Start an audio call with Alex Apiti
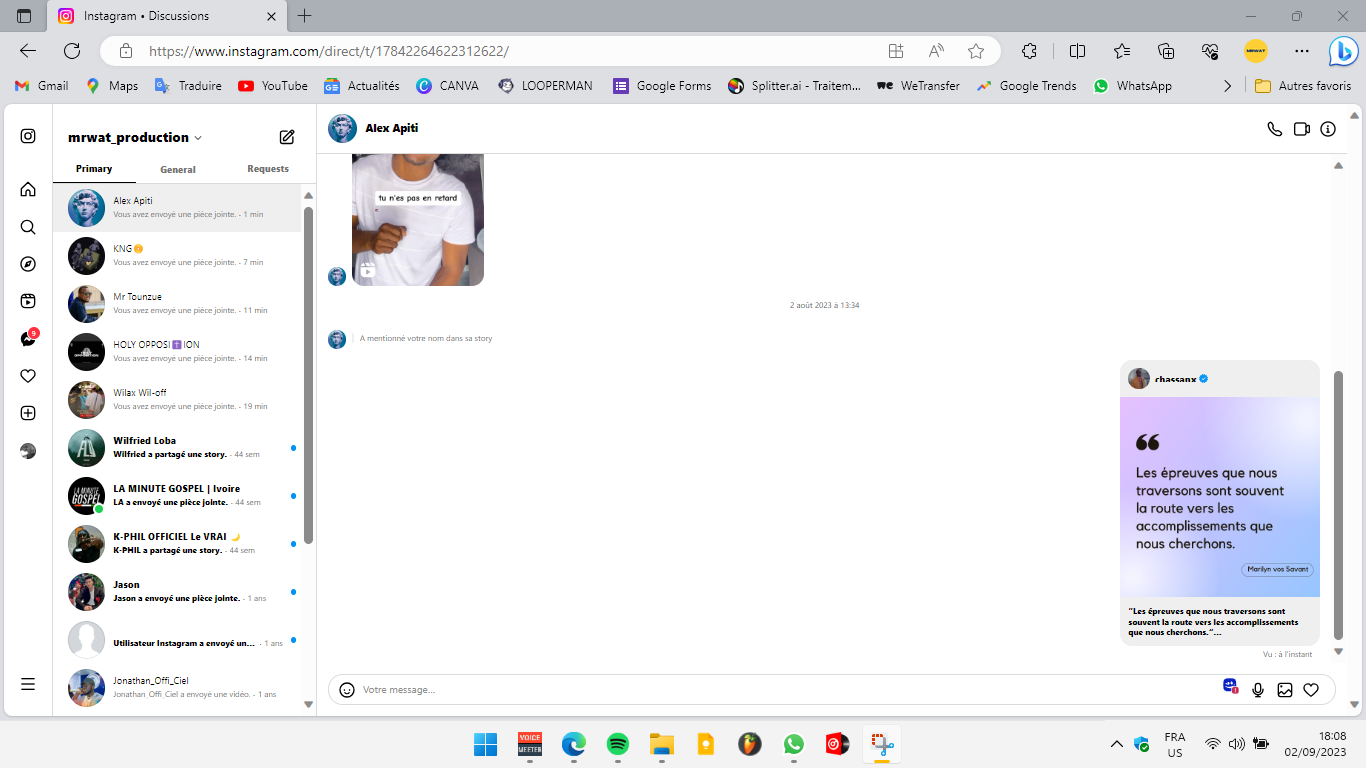This screenshot has width=1366, height=768. point(1274,129)
